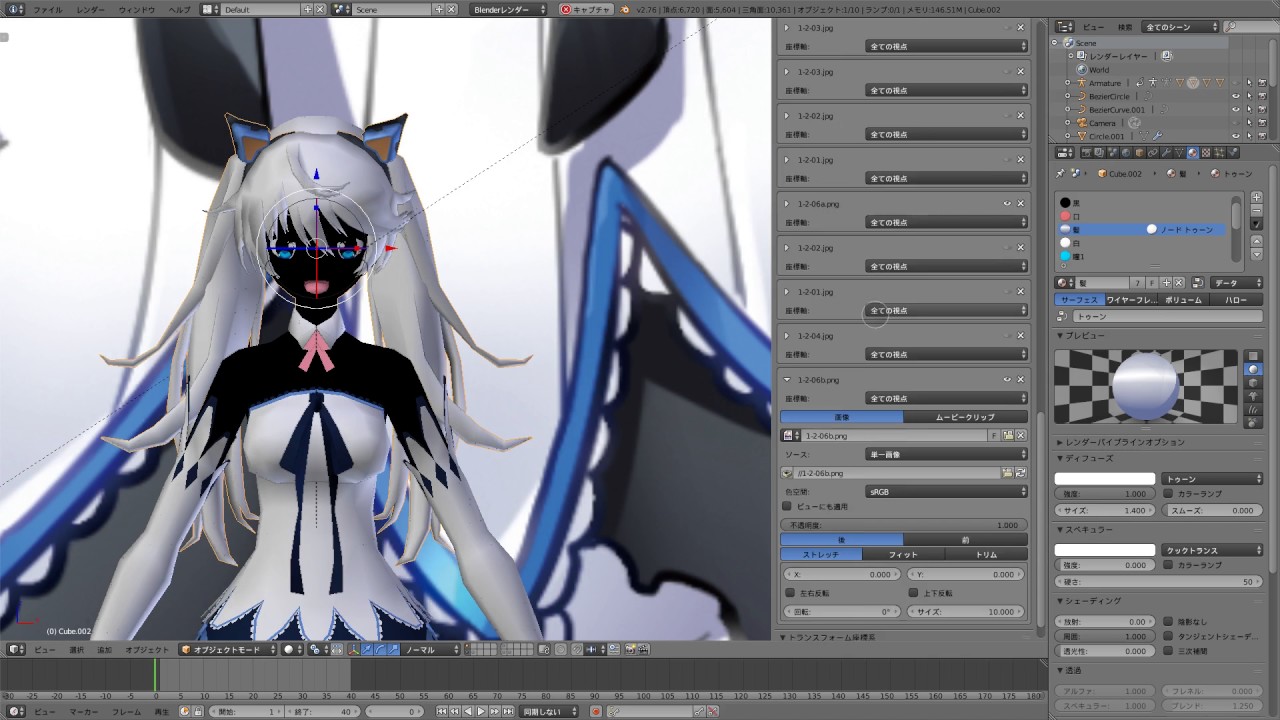Image resolution: width=1280 pixels, height=720 pixels.
Task: Toggle visibility of BezierCircle in outliner
Action: [x=1236, y=96]
